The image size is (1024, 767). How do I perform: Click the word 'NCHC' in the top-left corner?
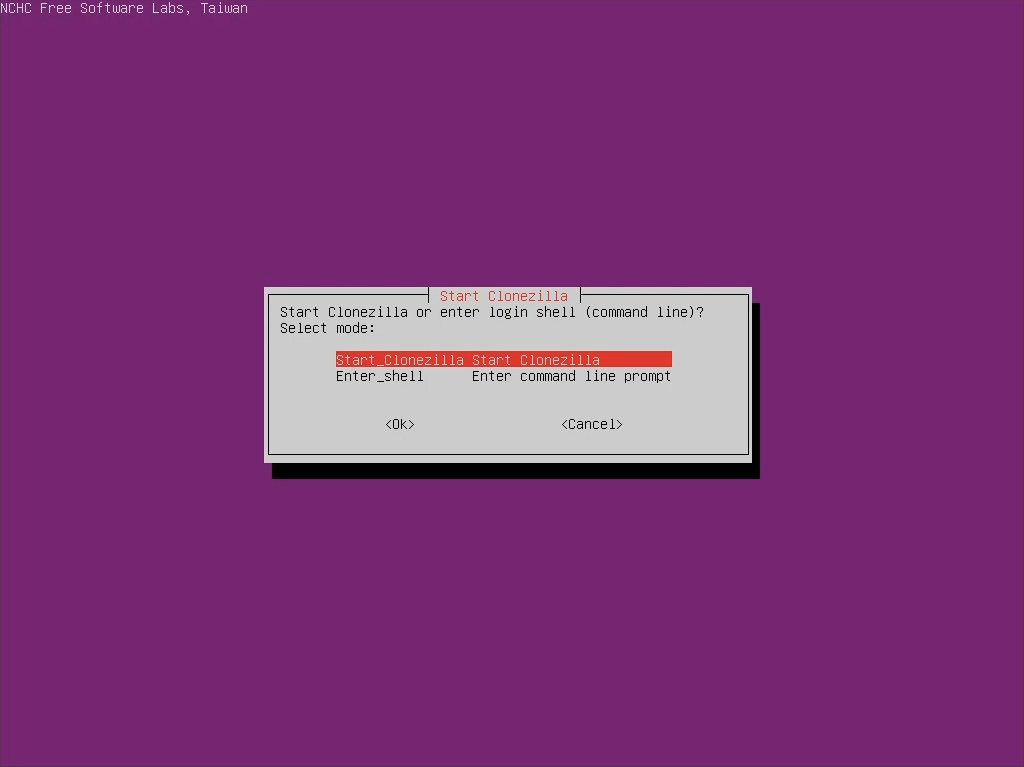(x=16, y=8)
